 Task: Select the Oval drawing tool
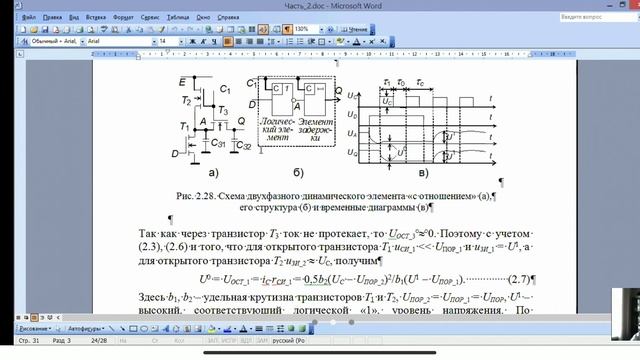click(144, 329)
